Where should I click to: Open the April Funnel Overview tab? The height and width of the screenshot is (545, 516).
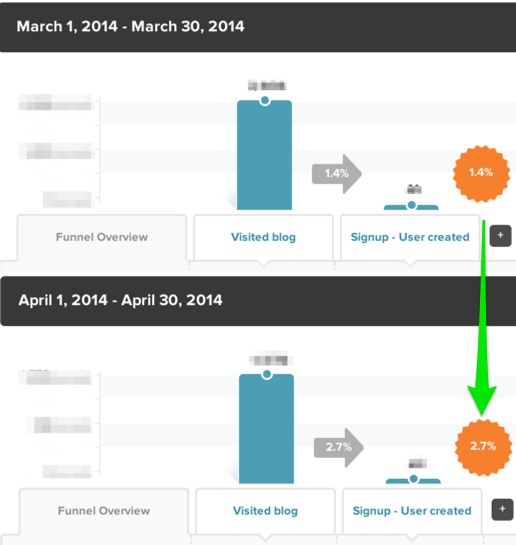coord(104,511)
